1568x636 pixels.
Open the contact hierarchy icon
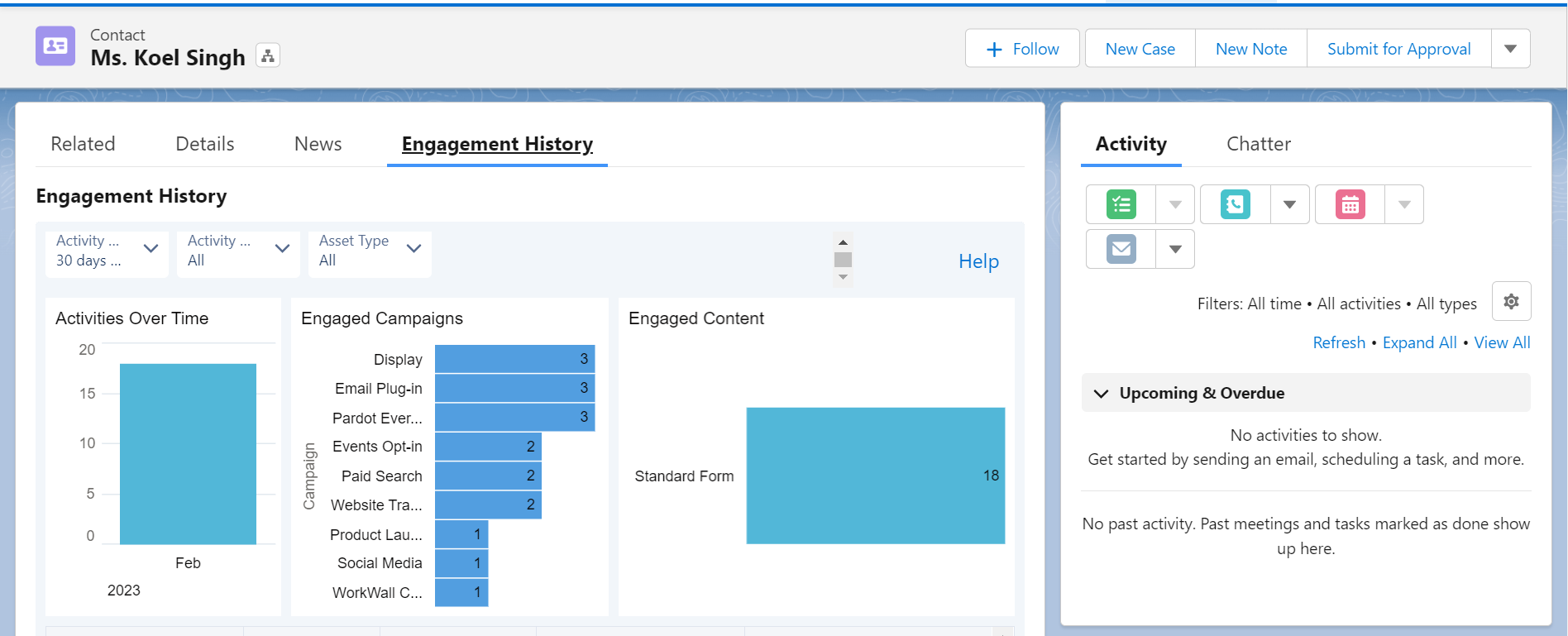point(267,55)
